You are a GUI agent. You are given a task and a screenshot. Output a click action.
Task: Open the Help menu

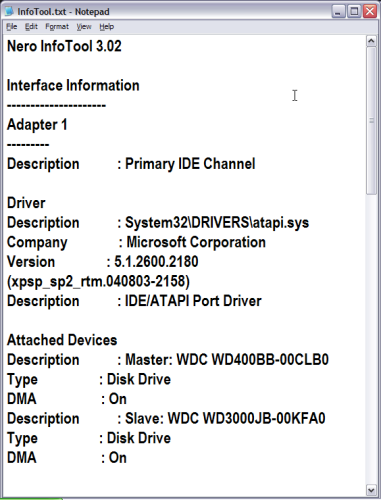107,27
